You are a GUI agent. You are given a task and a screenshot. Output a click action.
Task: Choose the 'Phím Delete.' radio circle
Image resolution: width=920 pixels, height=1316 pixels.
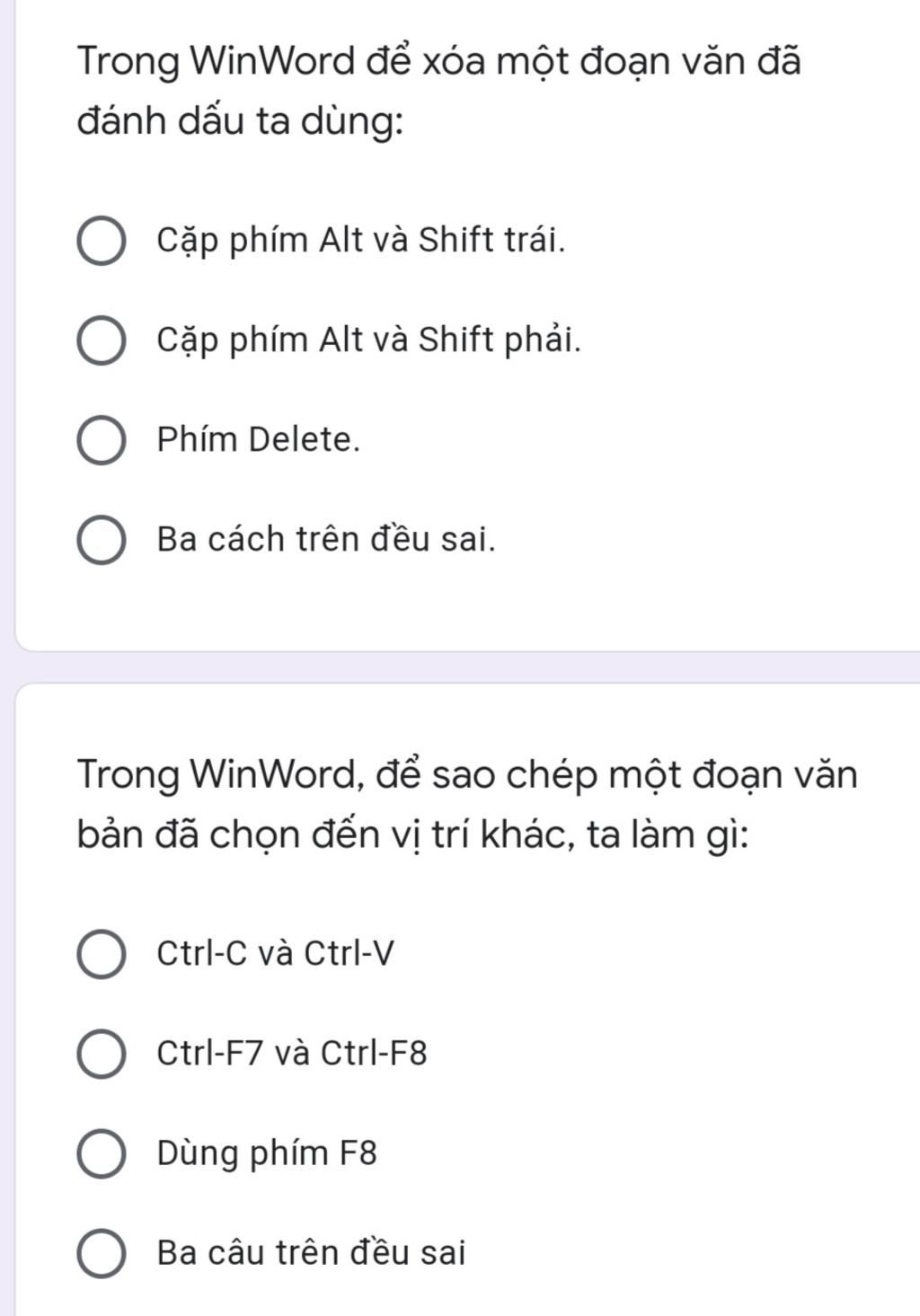click(x=101, y=440)
